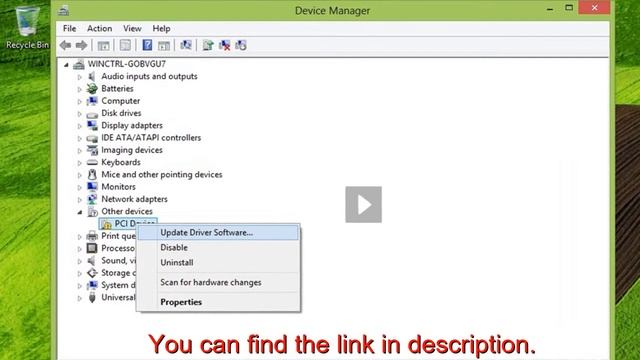Open the Help menu
This screenshot has width=640, height=360.
[161, 29]
